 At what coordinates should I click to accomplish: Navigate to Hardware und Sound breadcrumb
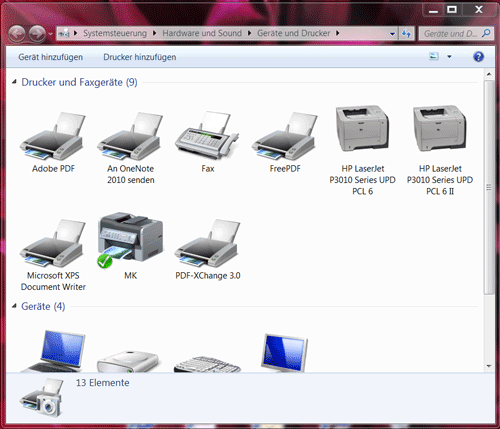[202, 33]
